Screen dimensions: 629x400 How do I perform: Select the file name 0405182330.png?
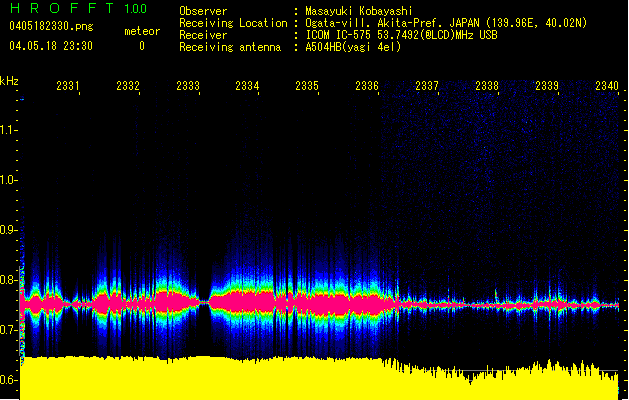click(x=51, y=26)
